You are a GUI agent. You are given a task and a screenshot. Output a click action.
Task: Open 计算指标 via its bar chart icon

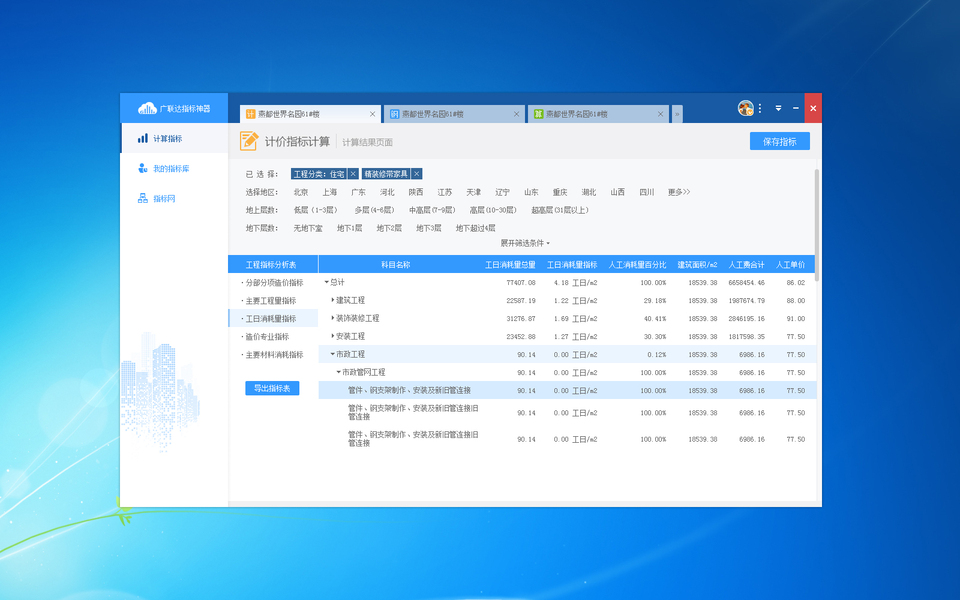pos(143,138)
